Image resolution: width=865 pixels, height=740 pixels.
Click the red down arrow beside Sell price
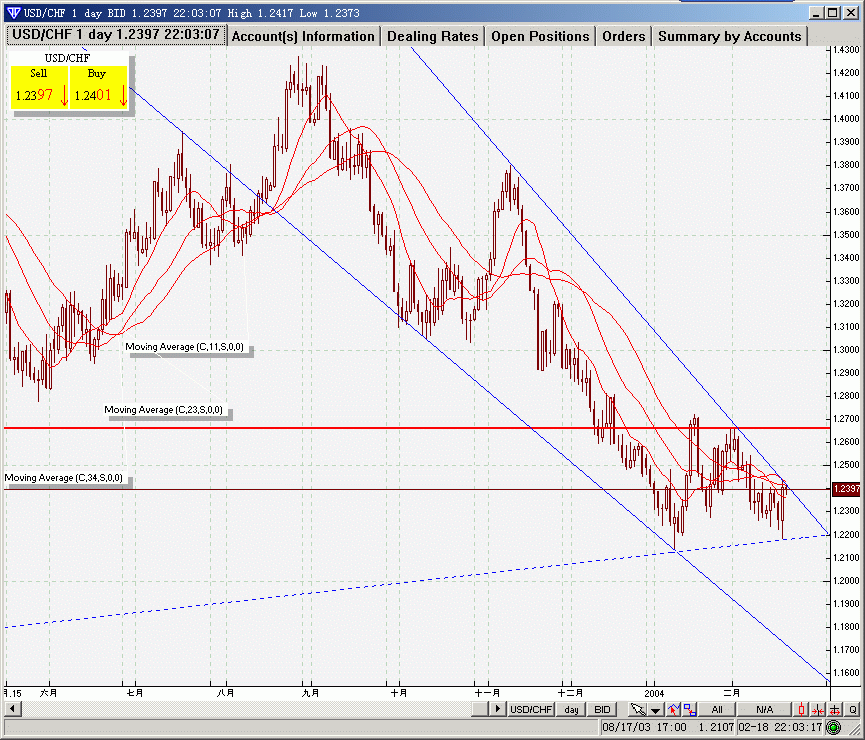tap(64, 95)
